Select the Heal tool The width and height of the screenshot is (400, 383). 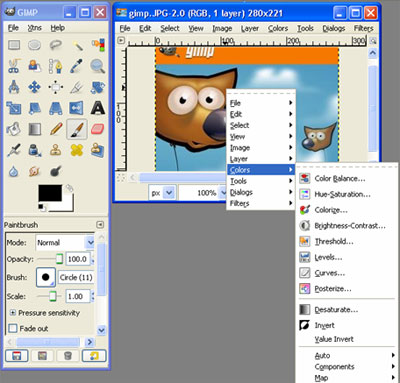77,150
